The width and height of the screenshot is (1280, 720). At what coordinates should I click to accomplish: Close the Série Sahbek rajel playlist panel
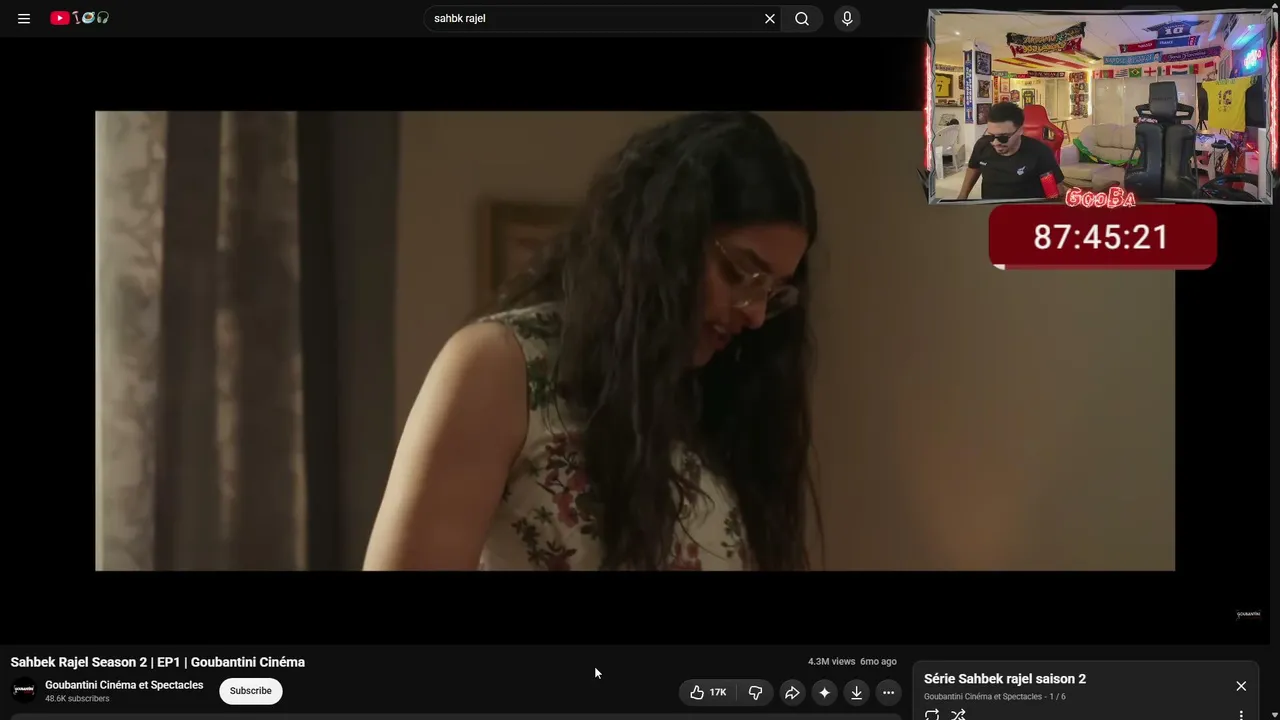pos(1241,686)
